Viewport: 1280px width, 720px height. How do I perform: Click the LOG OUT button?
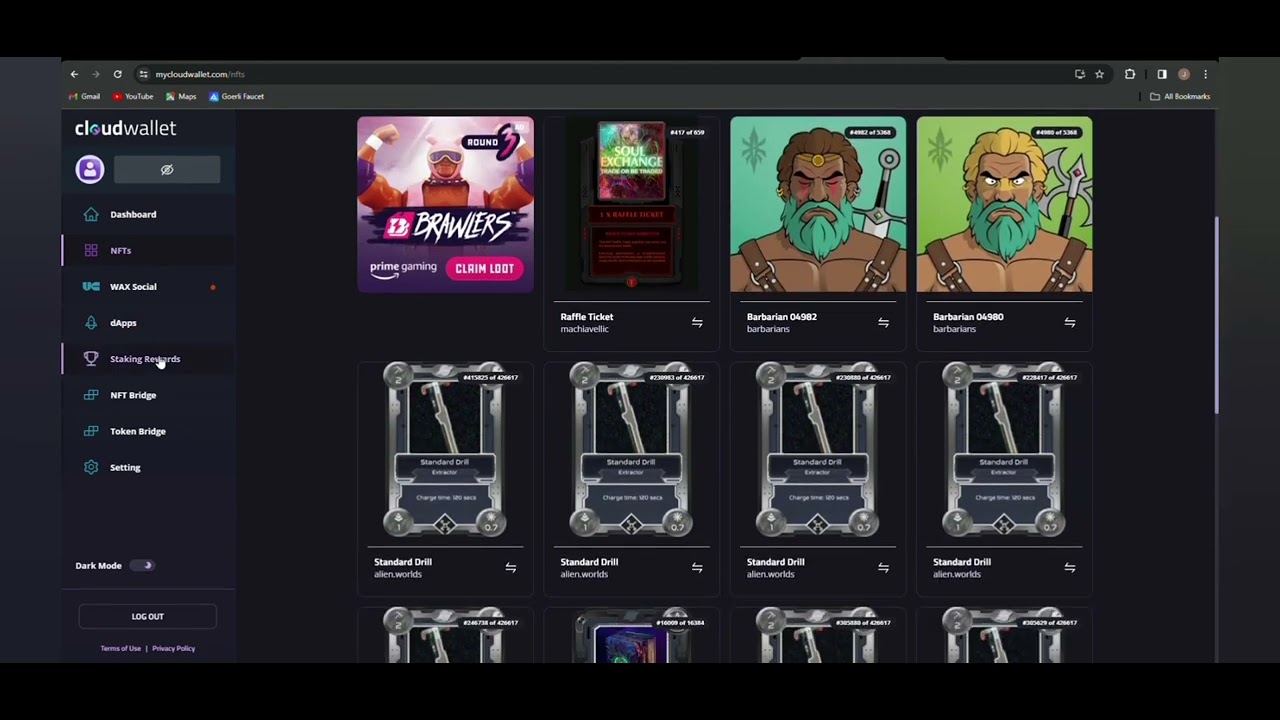148,617
